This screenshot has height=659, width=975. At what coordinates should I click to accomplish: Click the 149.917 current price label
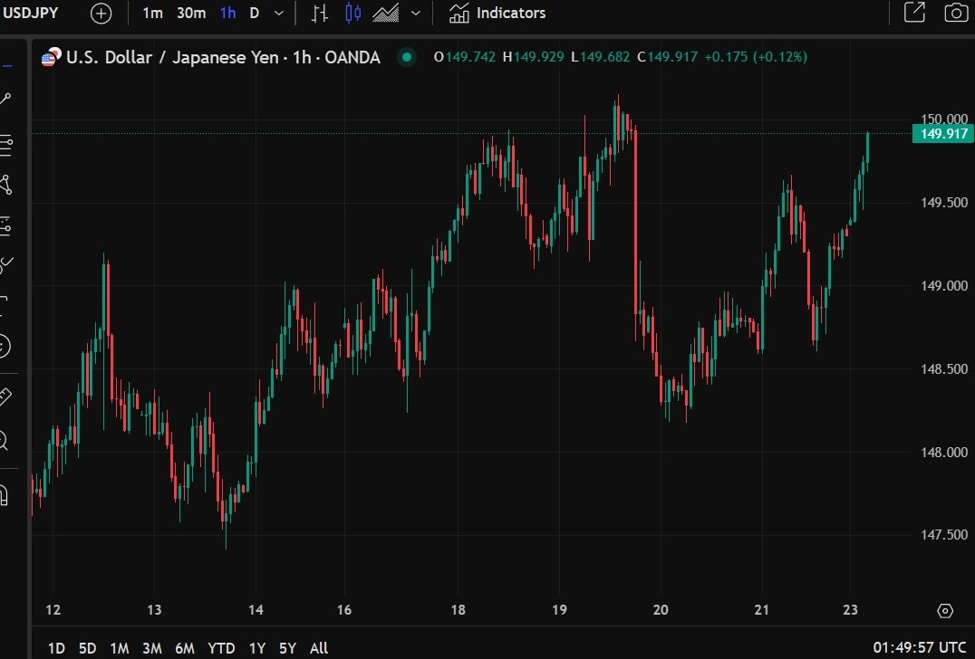click(943, 134)
